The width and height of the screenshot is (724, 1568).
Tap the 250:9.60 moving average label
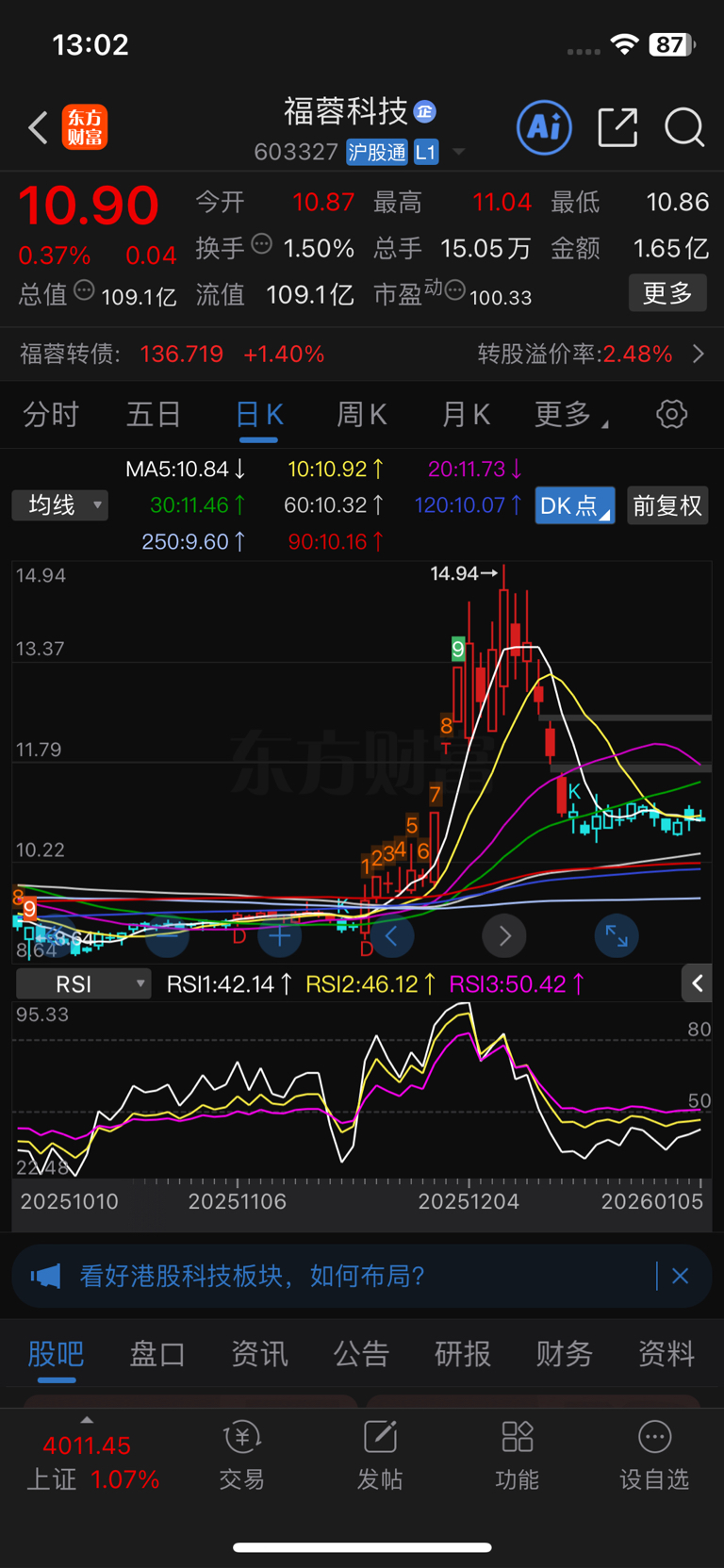pyautogui.click(x=193, y=542)
